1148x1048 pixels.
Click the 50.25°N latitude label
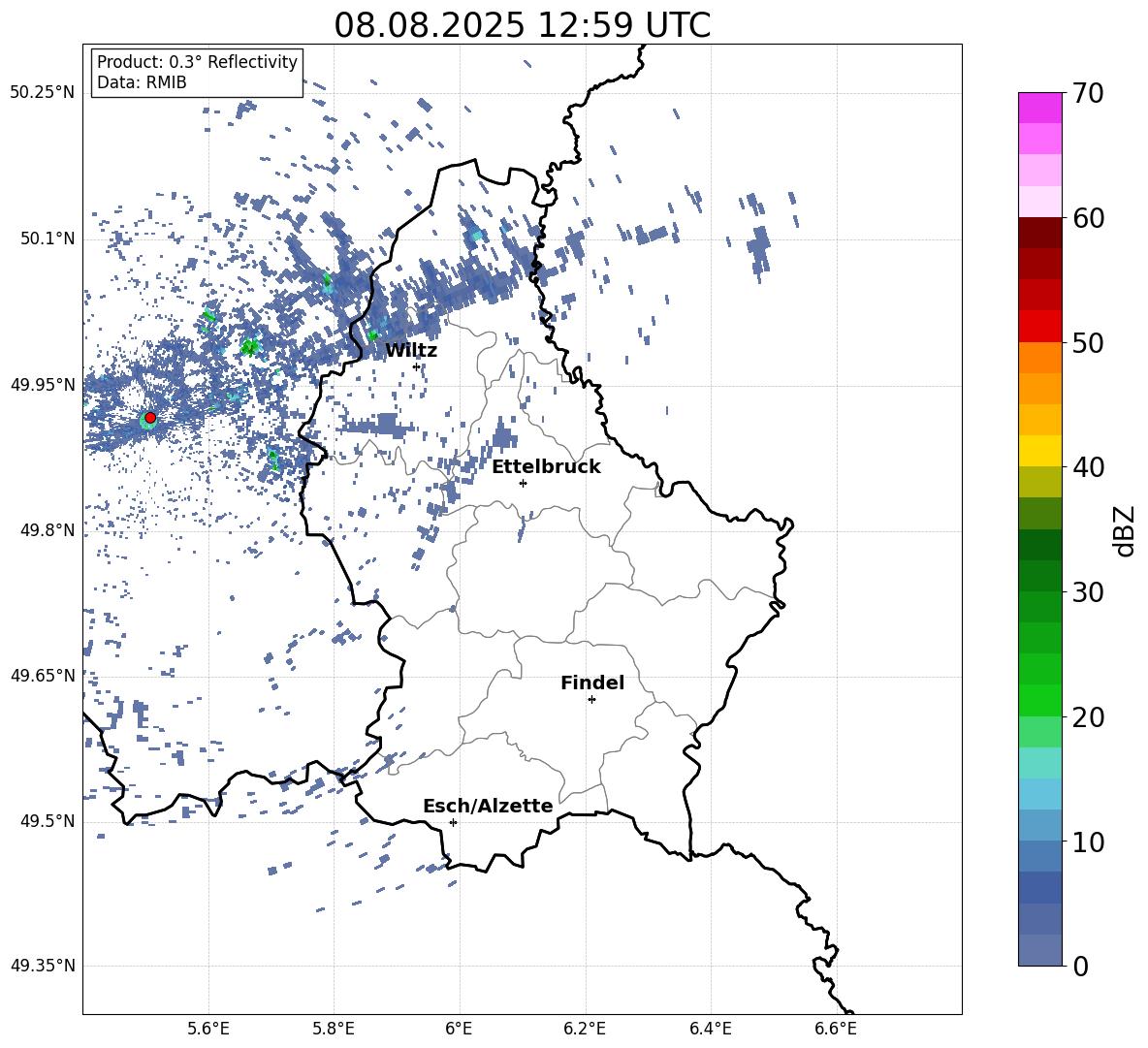coord(43,93)
